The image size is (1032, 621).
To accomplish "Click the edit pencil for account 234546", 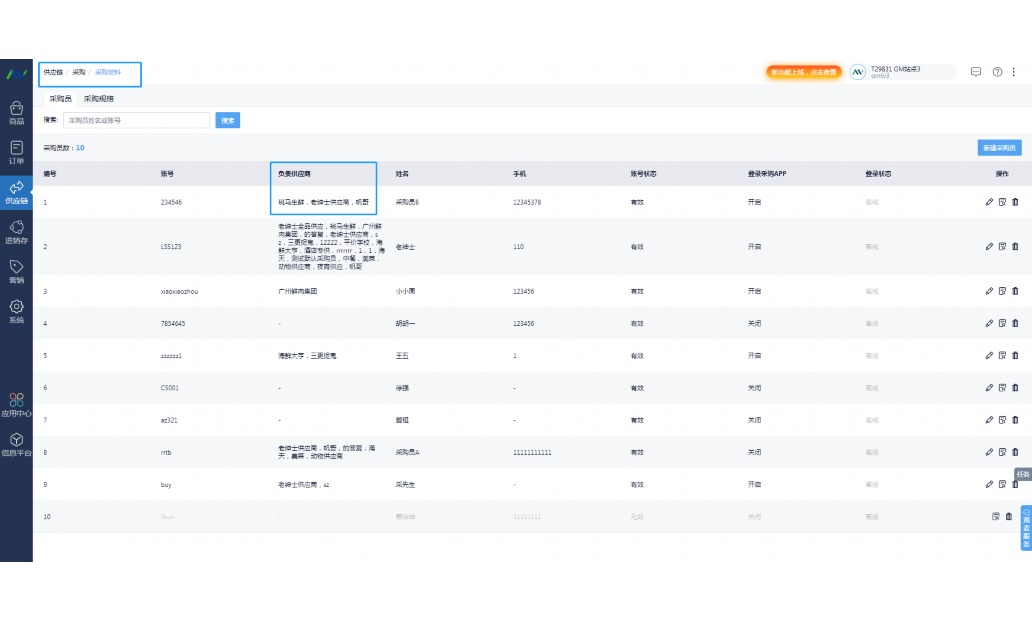I will [x=989, y=202].
